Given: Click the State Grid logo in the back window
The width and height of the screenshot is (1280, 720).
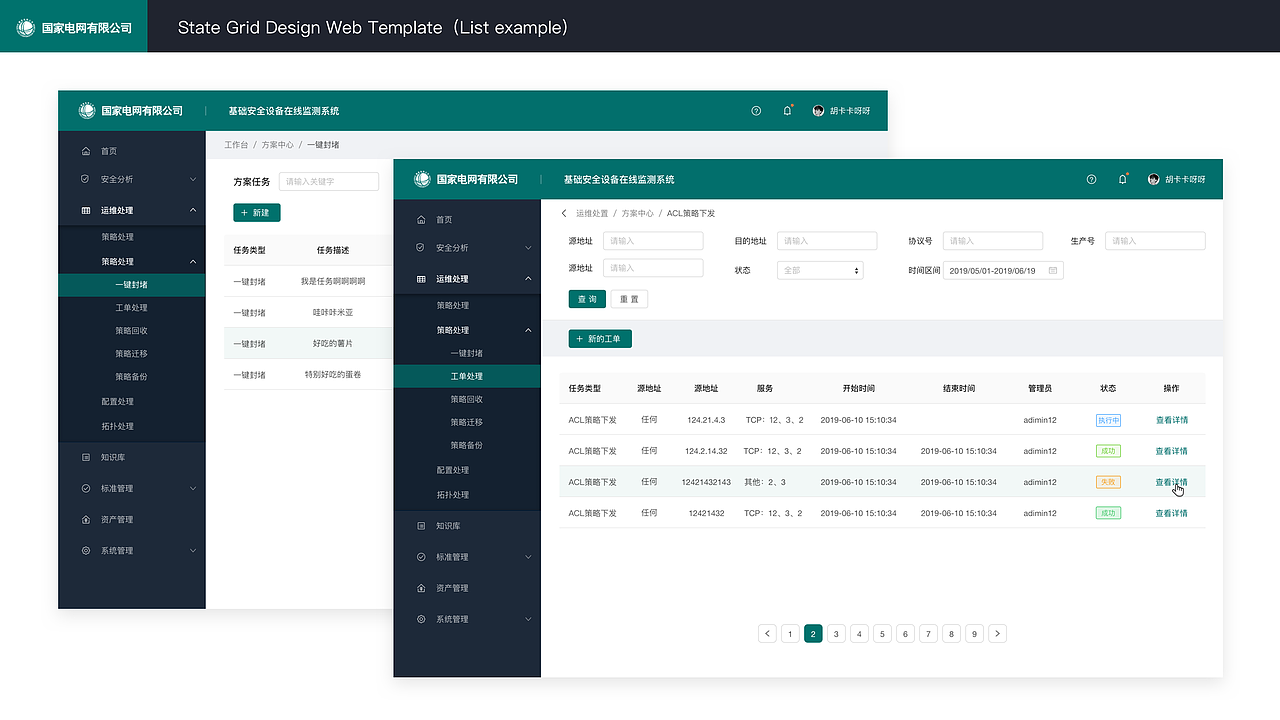Looking at the screenshot, I should [x=86, y=111].
